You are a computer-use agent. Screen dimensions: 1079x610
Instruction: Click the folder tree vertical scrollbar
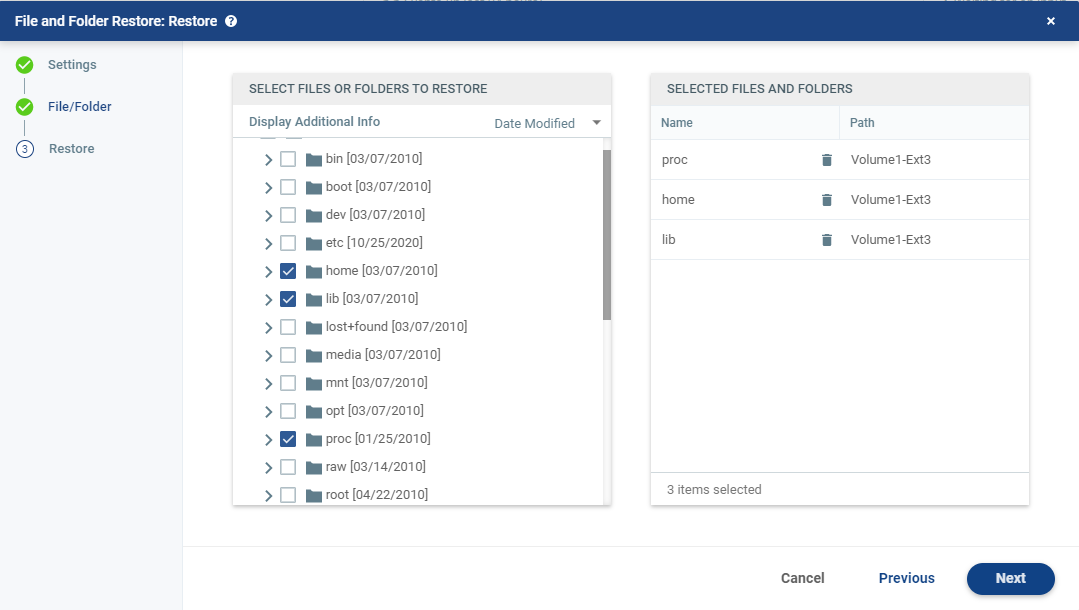(607, 235)
